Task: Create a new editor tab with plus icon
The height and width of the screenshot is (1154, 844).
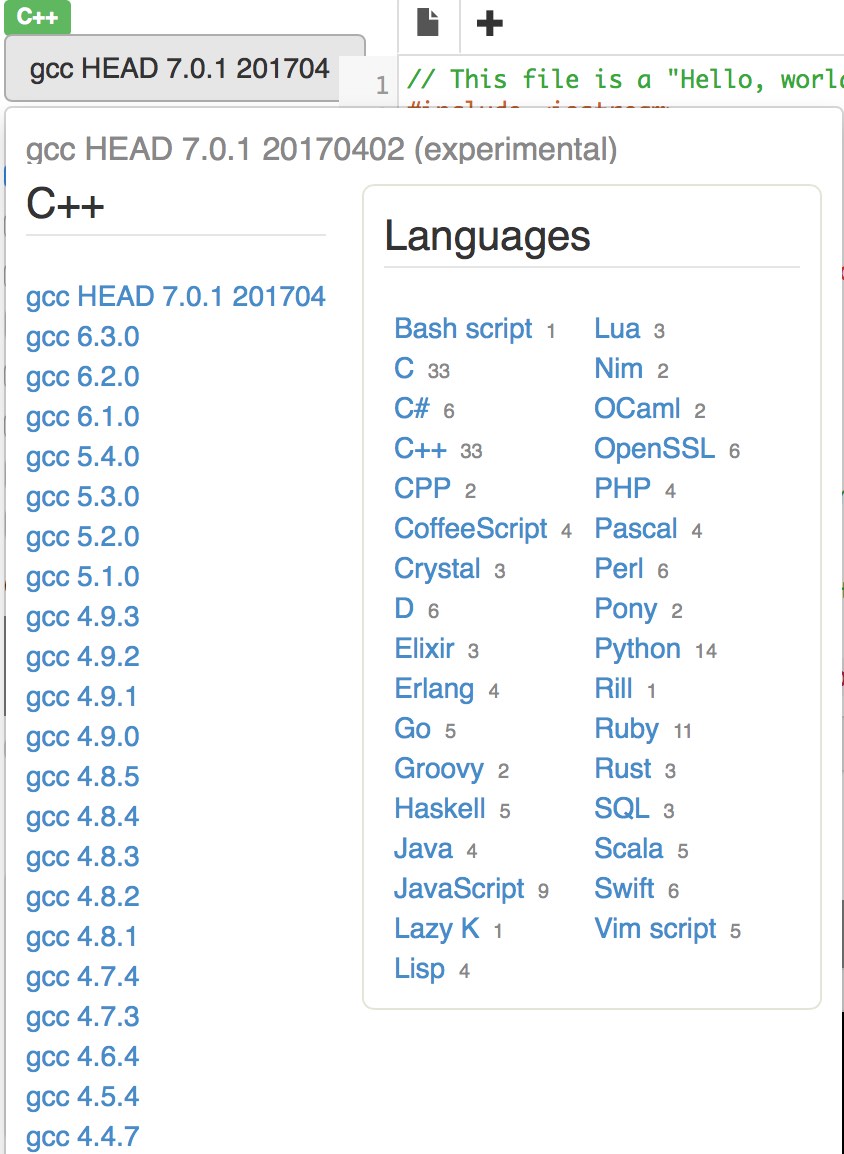Action: pos(489,23)
